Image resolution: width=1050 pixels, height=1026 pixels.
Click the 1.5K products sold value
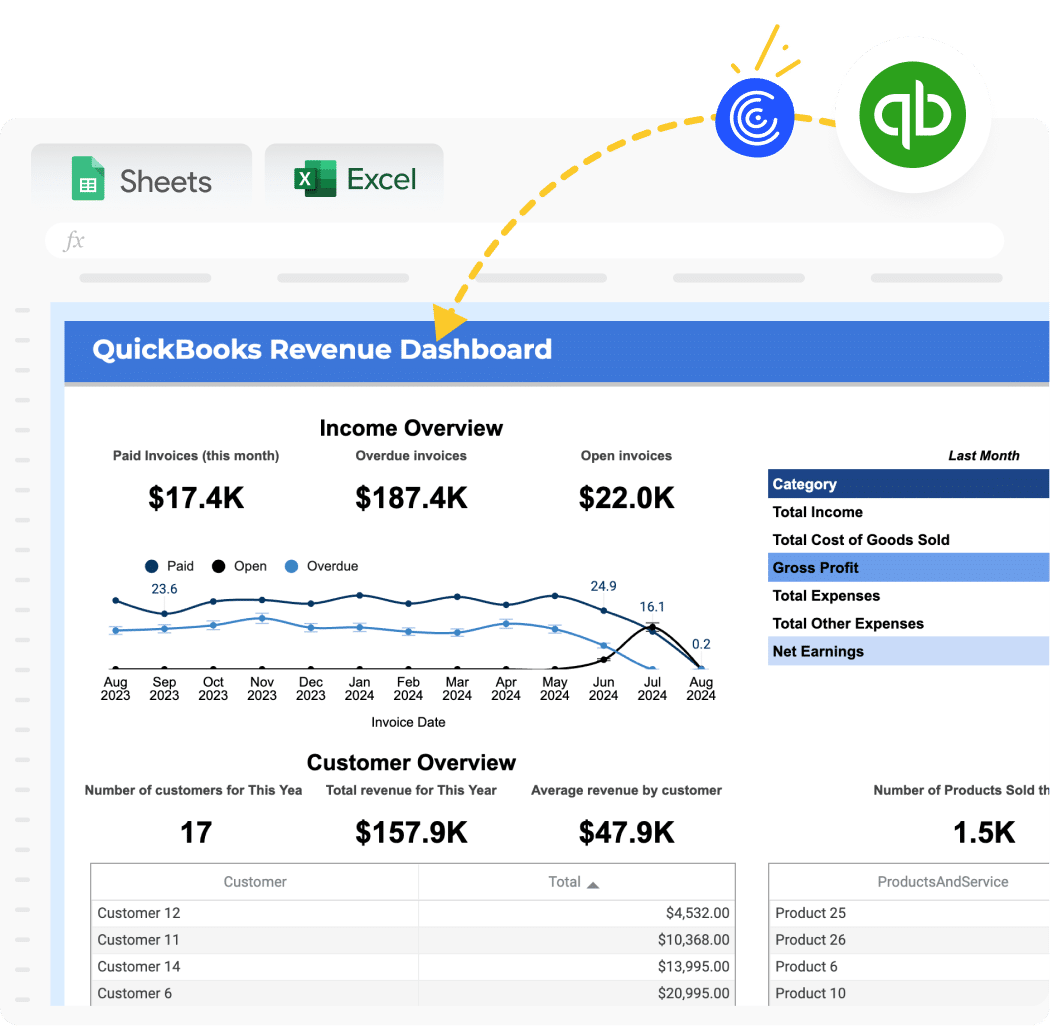click(984, 832)
